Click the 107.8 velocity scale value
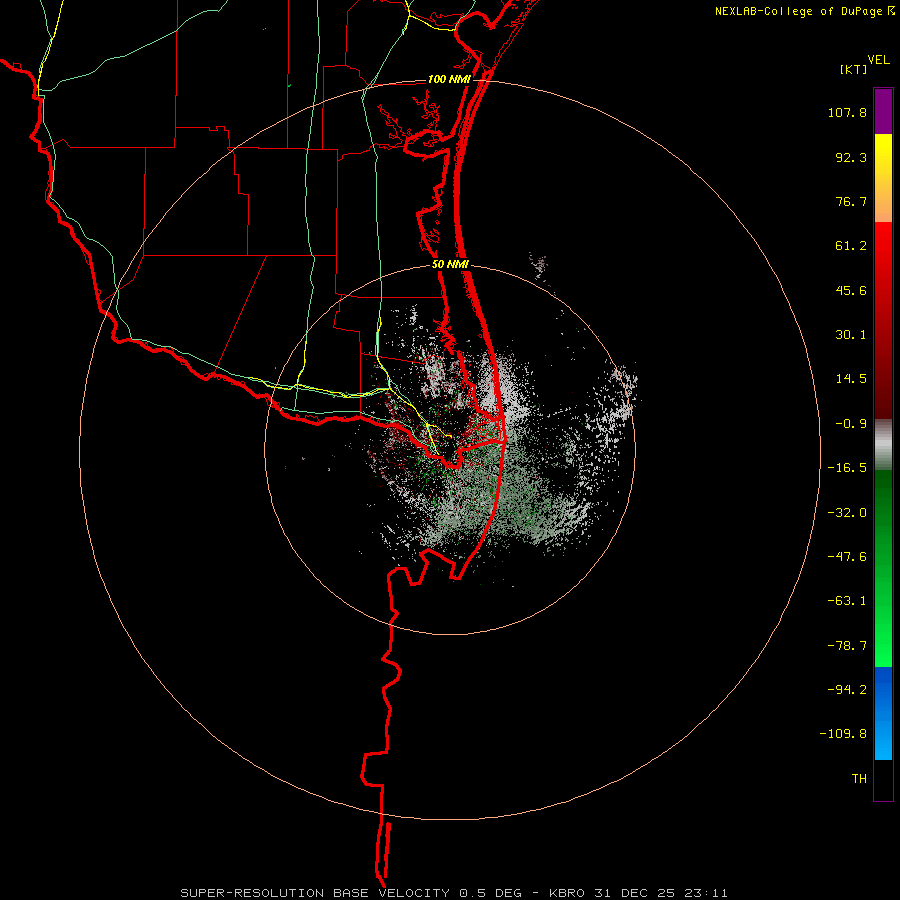900x900 pixels. [x=847, y=112]
